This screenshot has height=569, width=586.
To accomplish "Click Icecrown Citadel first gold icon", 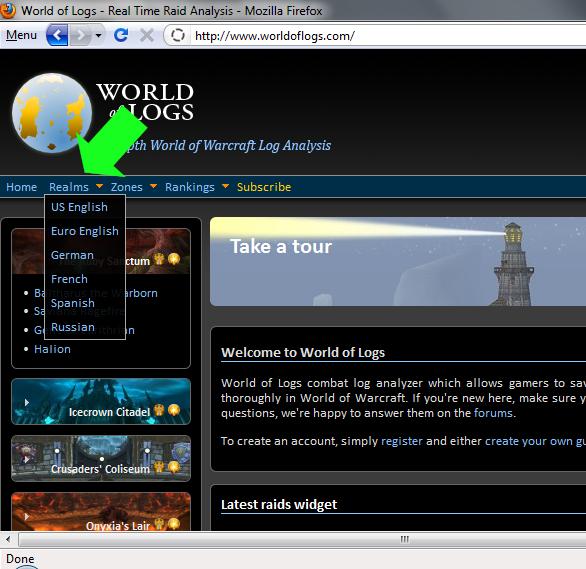I will pyautogui.click(x=159, y=410).
